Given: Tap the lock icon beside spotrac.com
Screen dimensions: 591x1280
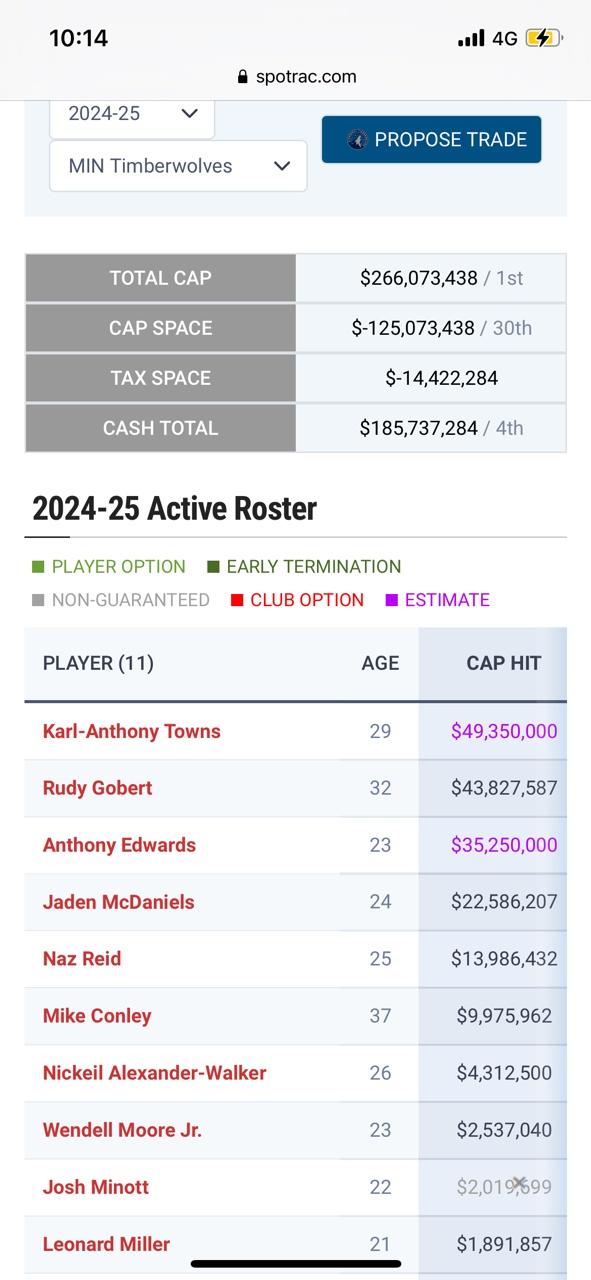Looking at the screenshot, I should 242,77.
